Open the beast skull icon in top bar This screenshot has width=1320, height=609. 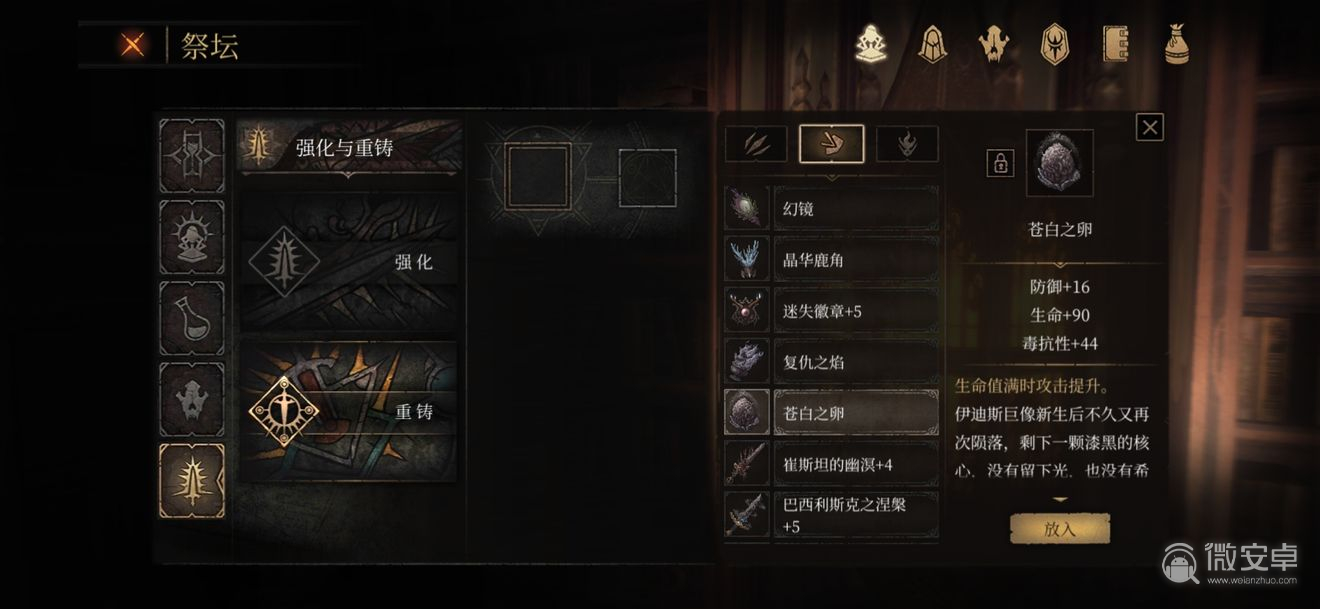995,44
